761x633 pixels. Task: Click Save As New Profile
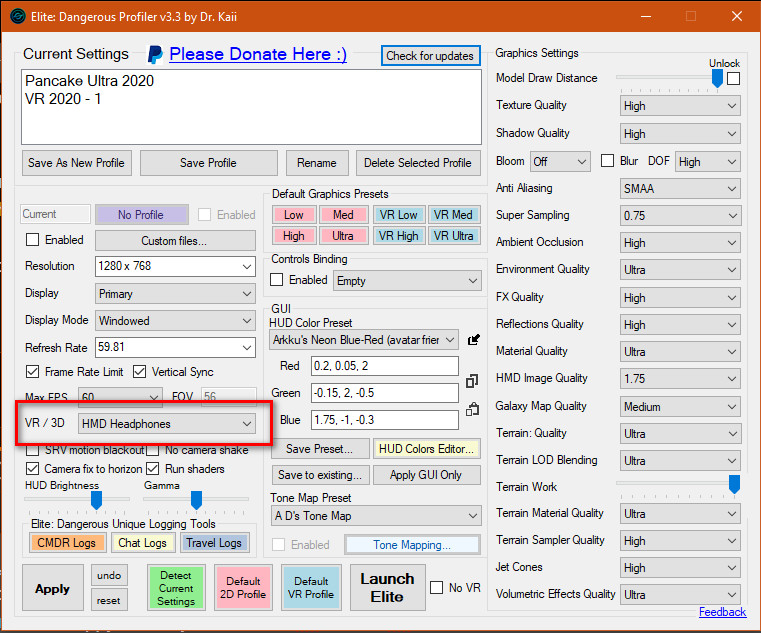[x=76, y=163]
